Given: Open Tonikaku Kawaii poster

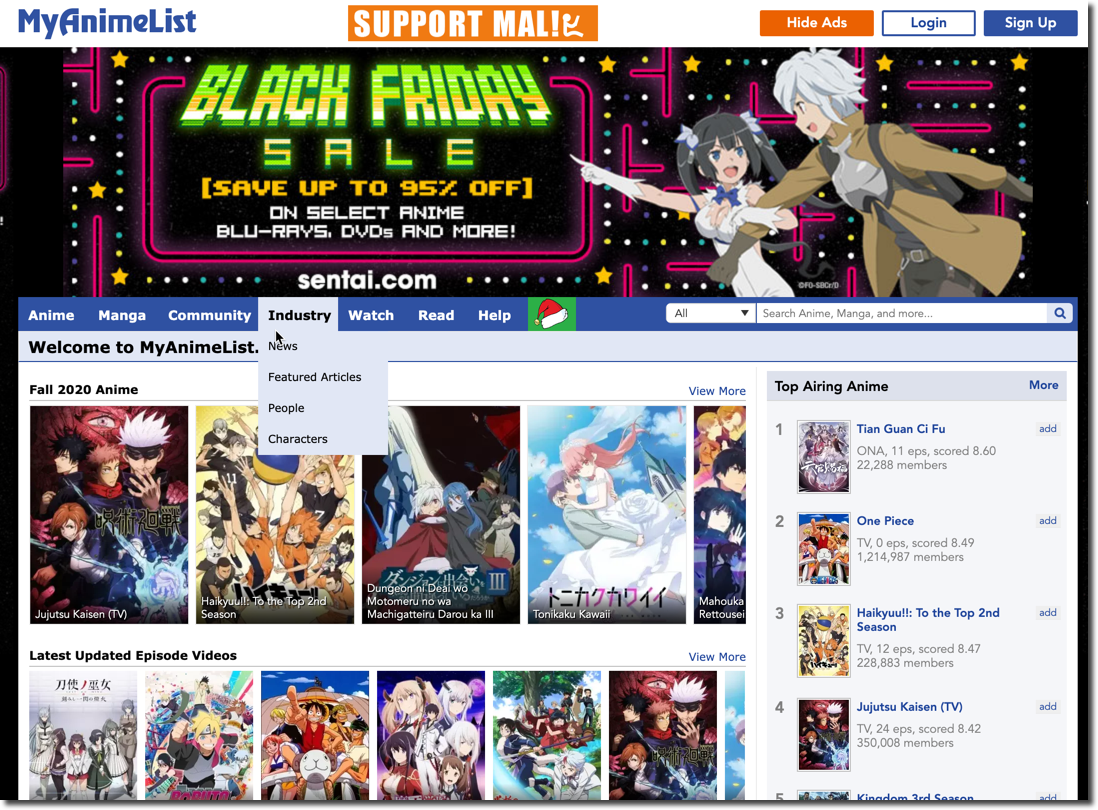Looking at the screenshot, I should [606, 515].
